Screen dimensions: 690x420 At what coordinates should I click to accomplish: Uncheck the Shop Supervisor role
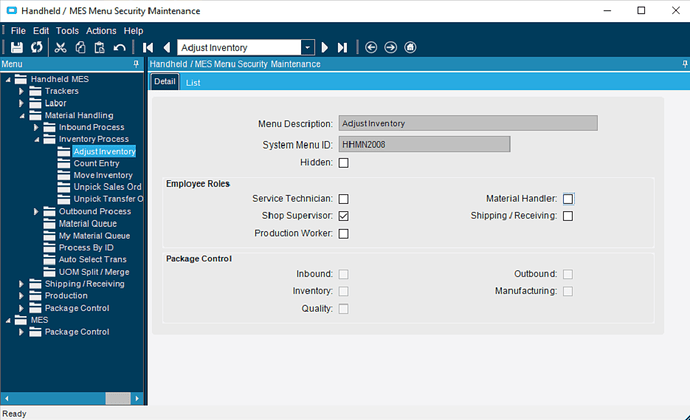(x=343, y=216)
